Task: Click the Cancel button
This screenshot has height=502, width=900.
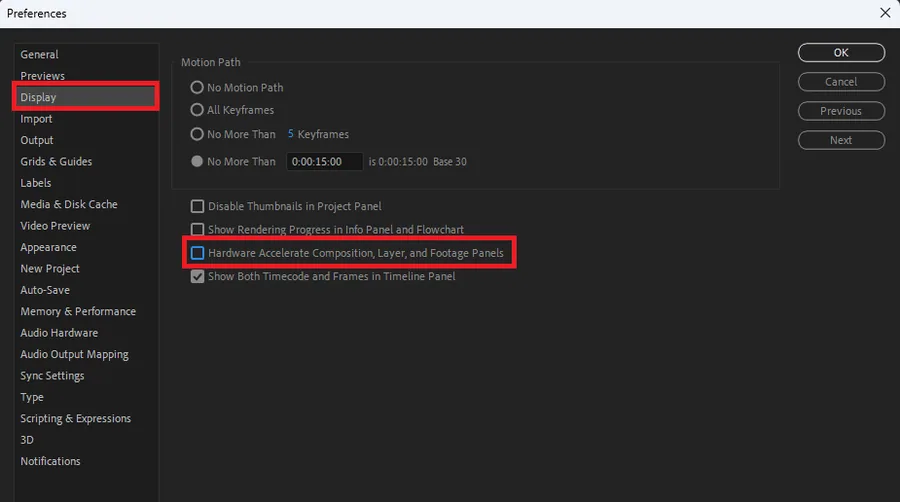Action: [x=841, y=82]
